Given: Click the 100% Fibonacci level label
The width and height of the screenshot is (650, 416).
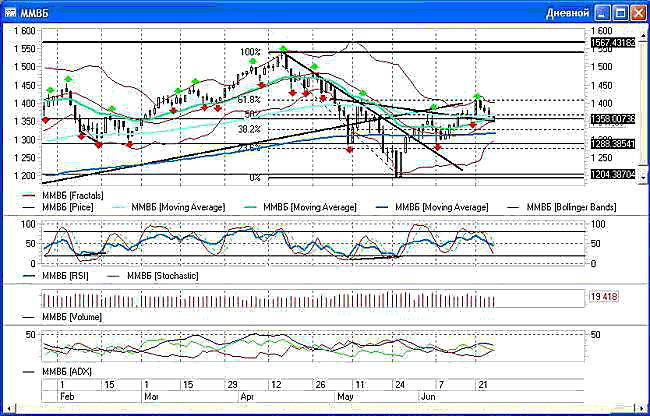Looking at the screenshot, I should point(250,52).
